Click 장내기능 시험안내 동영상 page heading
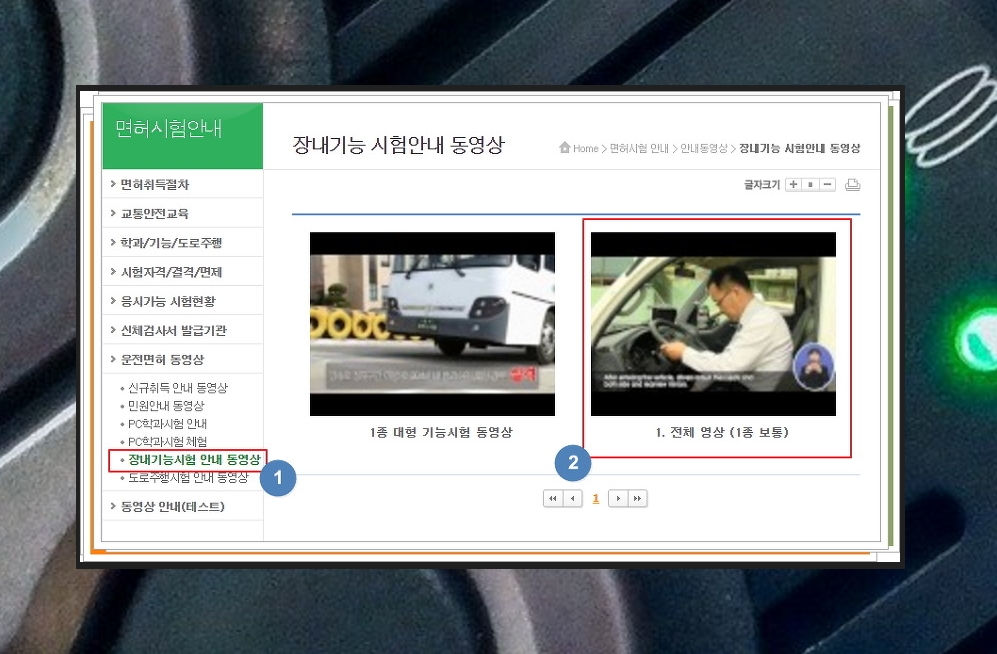The height and width of the screenshot is (654, 997). (398, 145)
